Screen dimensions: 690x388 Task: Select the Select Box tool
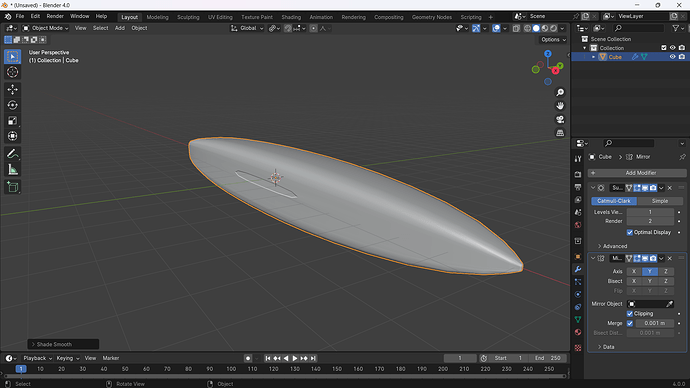[x=12, y=57]
